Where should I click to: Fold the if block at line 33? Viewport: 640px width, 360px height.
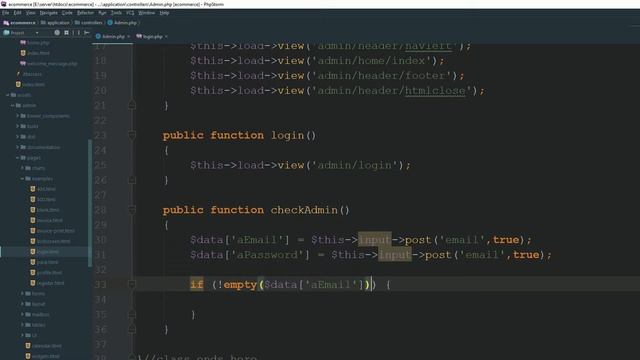132,284
